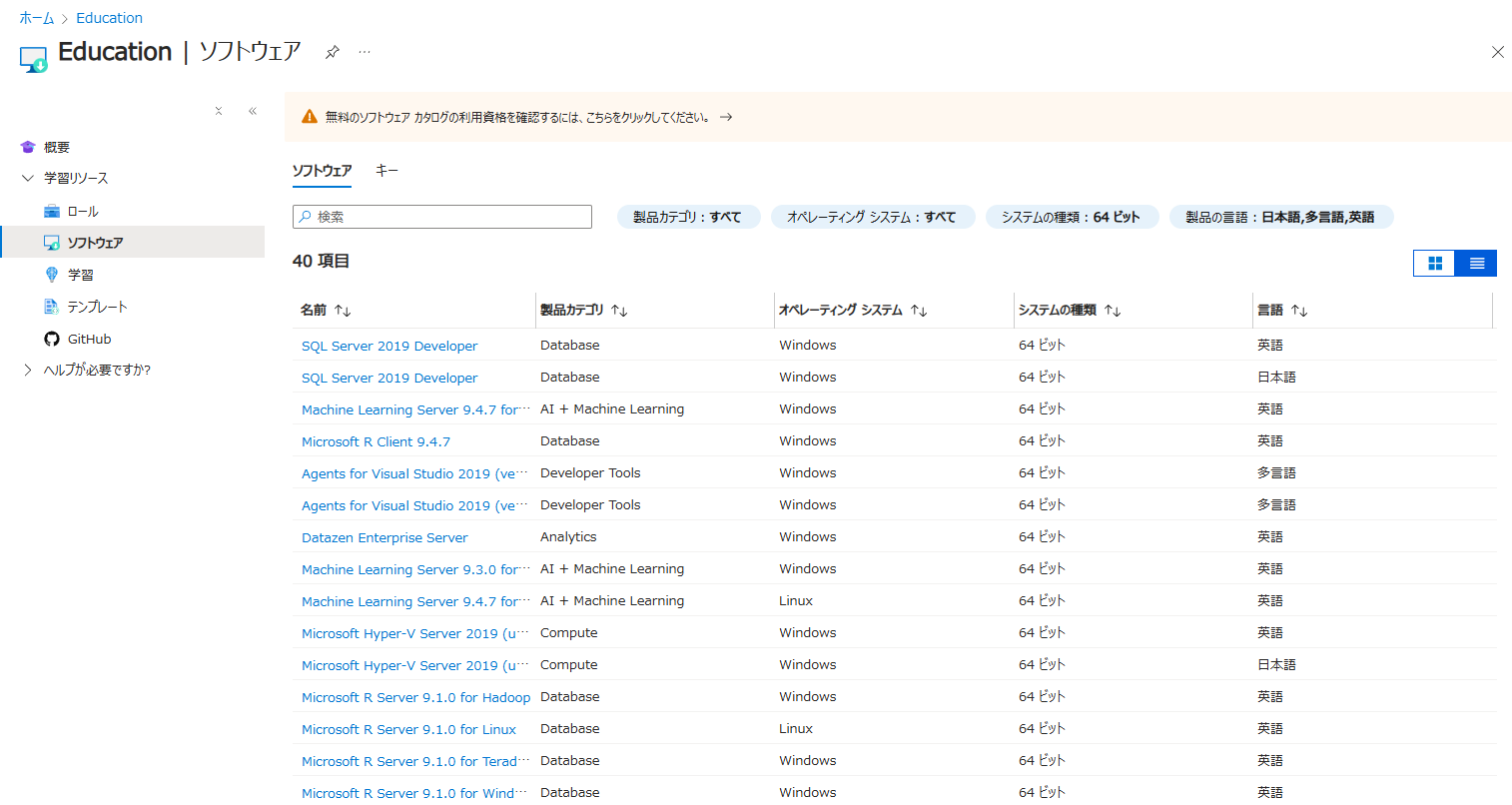The width and height of the screenshot is (1512, 805).
Task: Sort by オペレーティング システム column arrows
Action: [919, 311]
